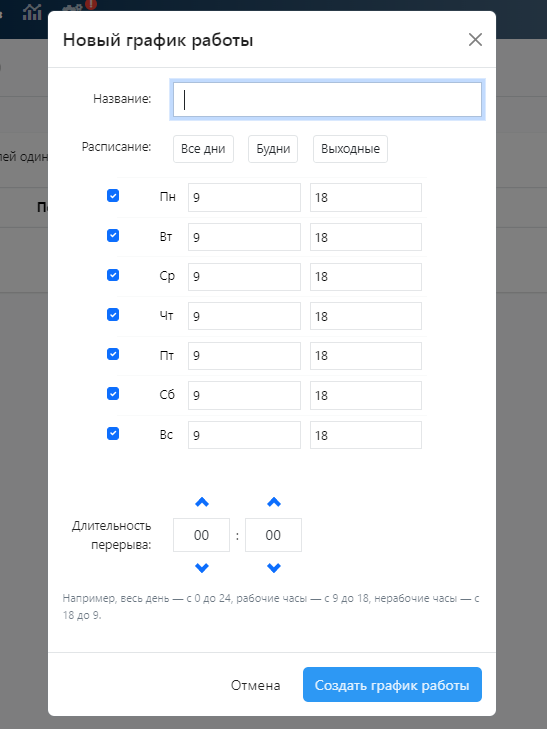Close the new work schedule dialog
This screenshot has width=547, height=729.
[x=475, y=40]
